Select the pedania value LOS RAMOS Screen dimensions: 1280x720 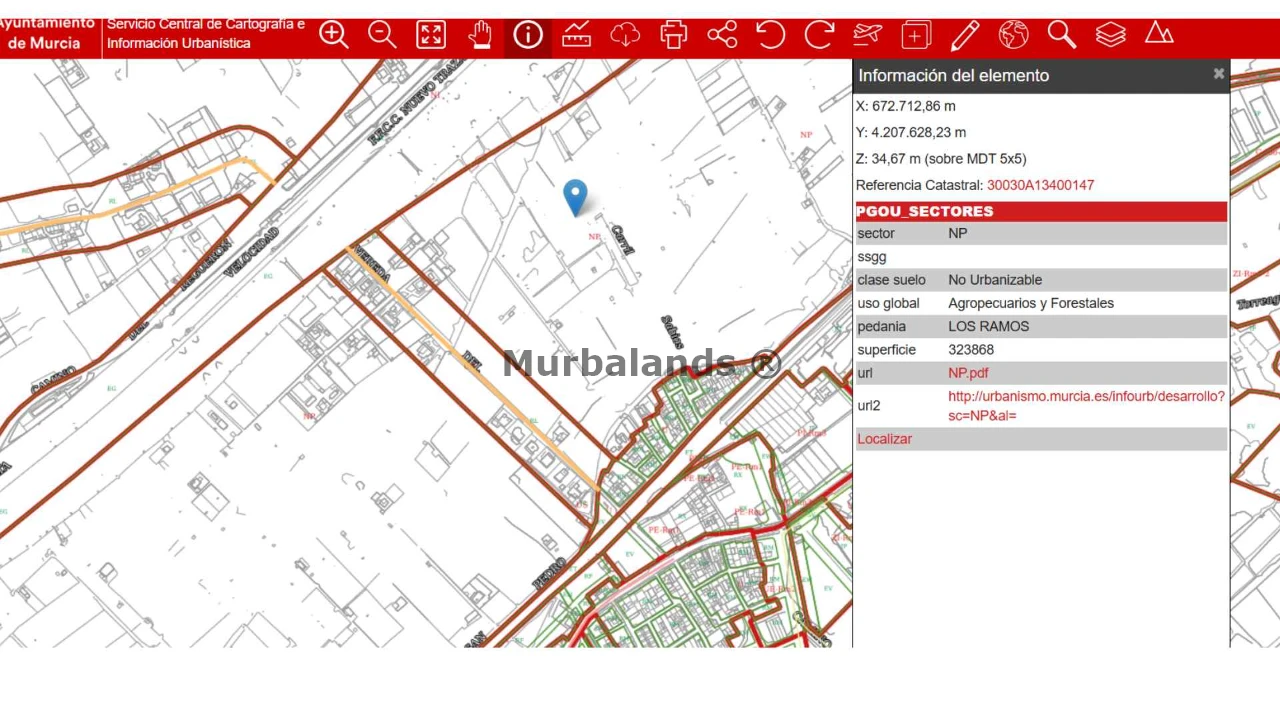click(988, 326)
